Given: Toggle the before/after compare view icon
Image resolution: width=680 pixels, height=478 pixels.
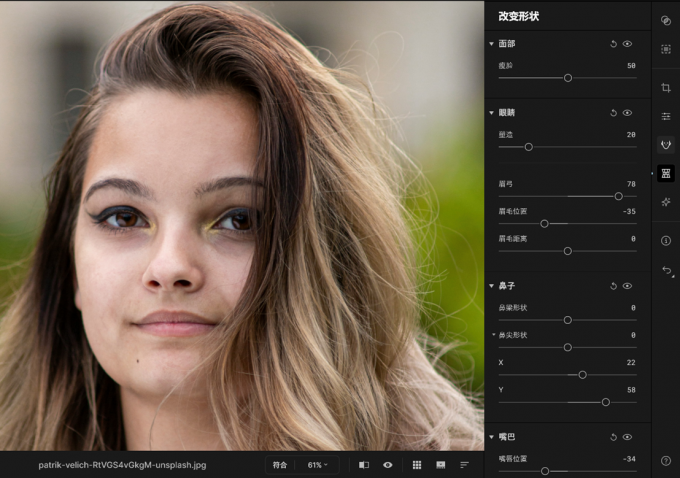Looking at the screenshot, I should pos(364,465).
